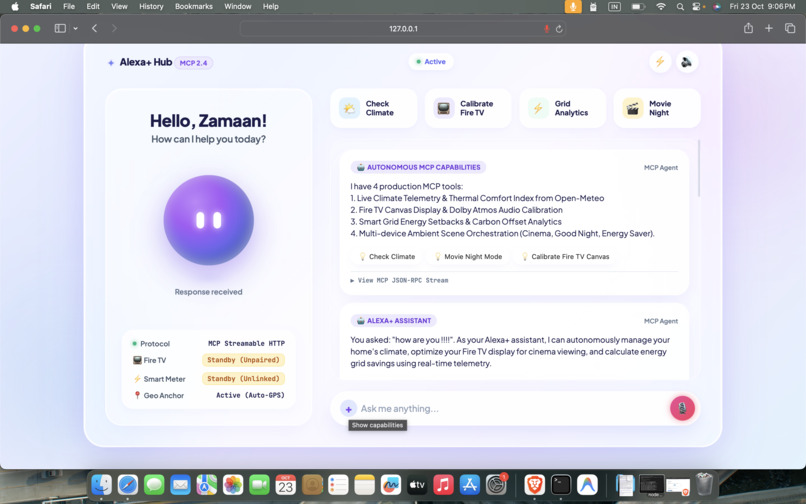Click the Active (Auto-GPS) Geo Anchor value
This screenshot has height=504, width=806.
coord(250,395)
